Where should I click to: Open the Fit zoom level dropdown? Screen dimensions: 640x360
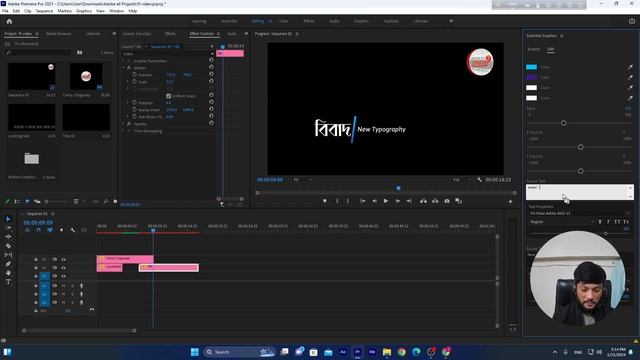(x=302, y=180)
